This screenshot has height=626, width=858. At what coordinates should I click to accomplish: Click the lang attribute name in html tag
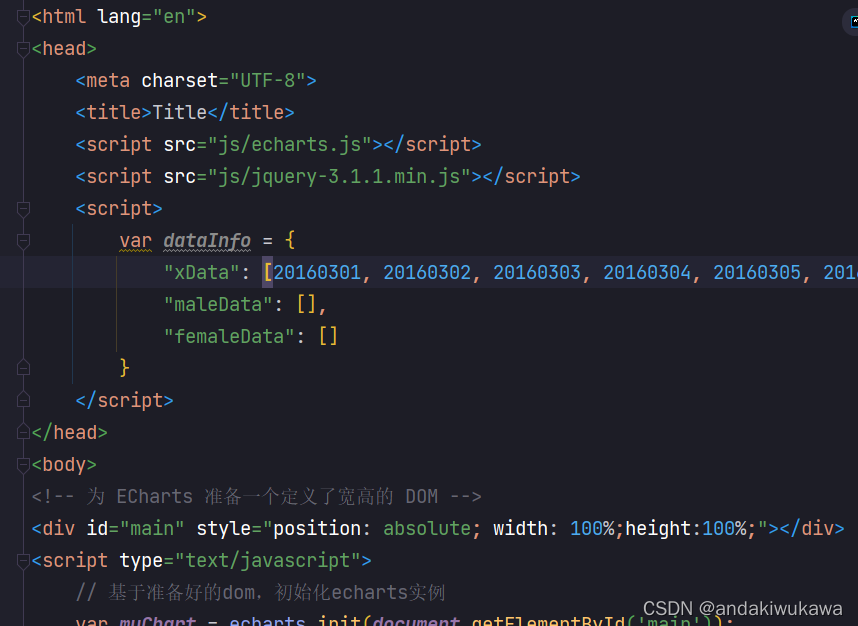pyautogui.click(x=119, y=17)
